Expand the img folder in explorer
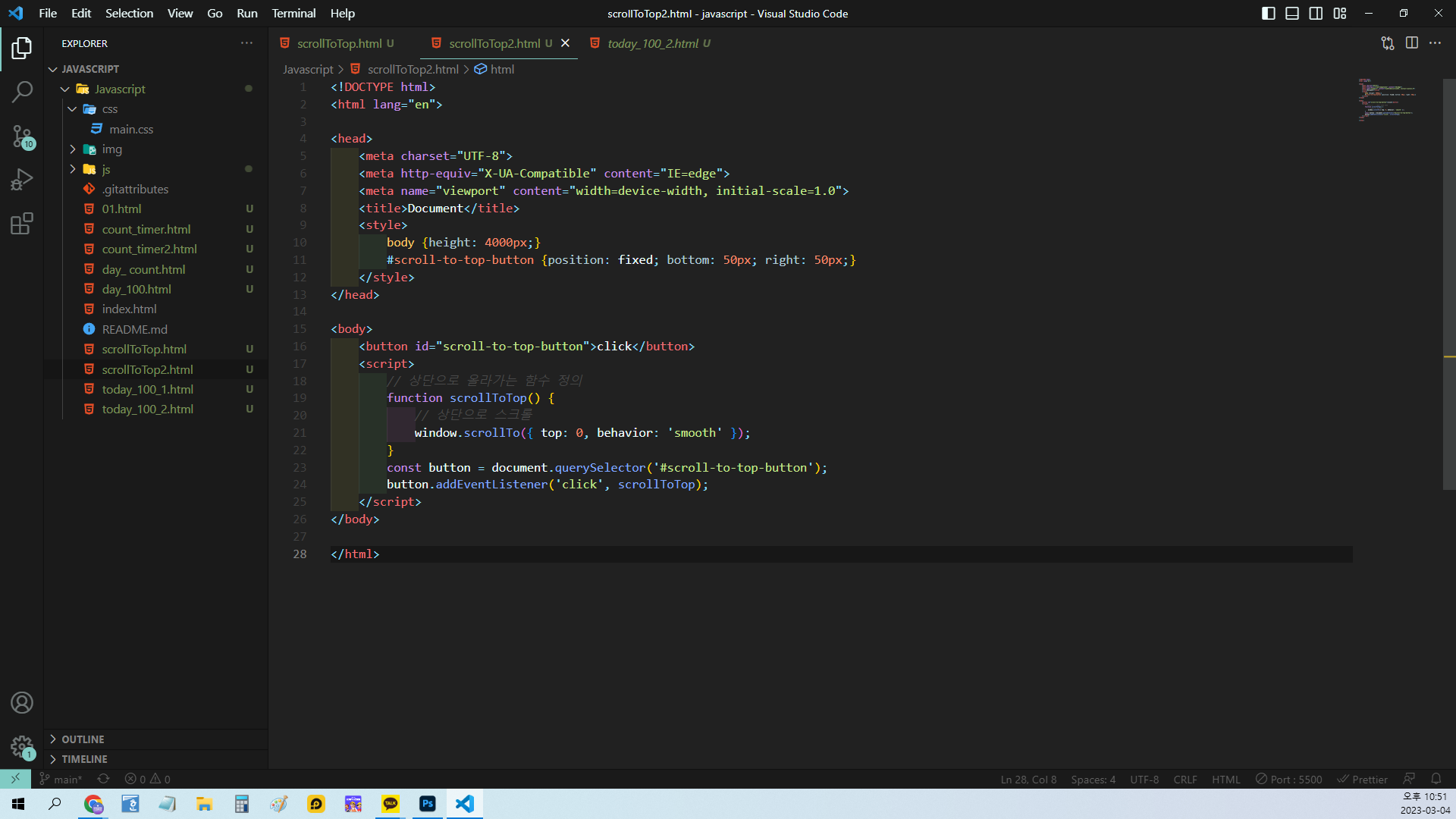Screen dimensions: 1456x819 pos(111,149)
